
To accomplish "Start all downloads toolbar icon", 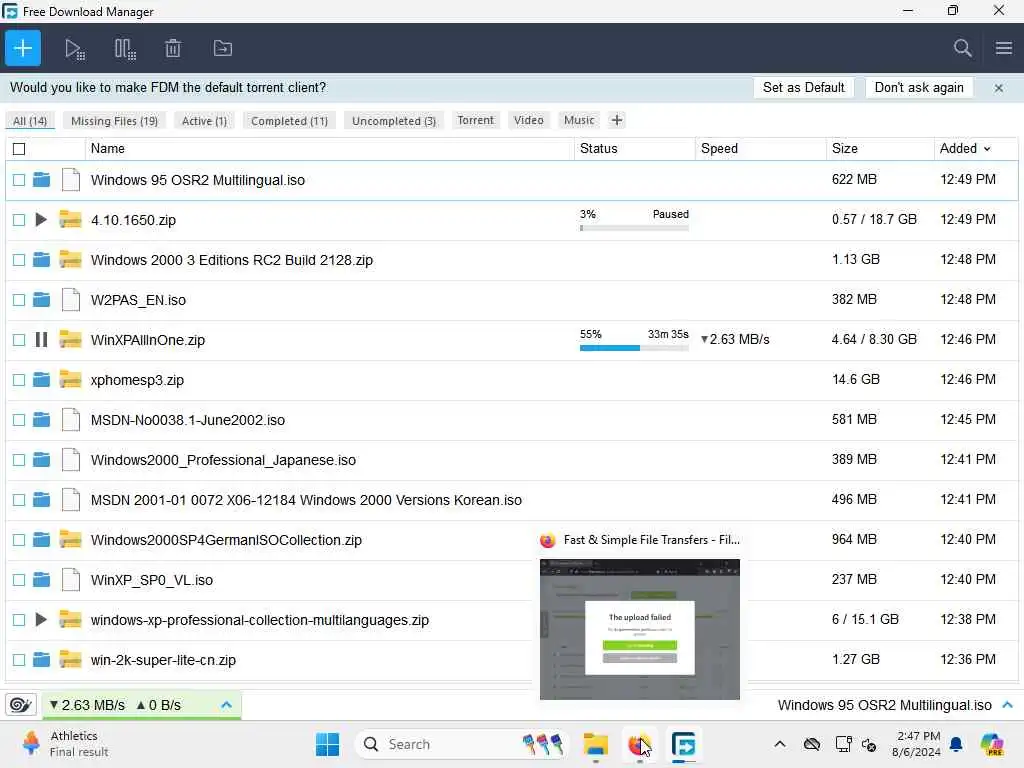I will tap(74, 49).
